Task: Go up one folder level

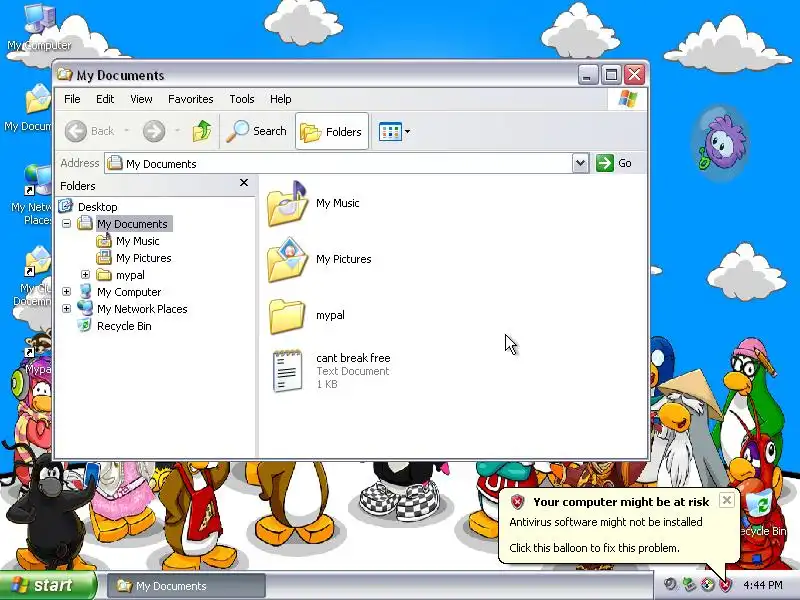Action: coord(202,131)
